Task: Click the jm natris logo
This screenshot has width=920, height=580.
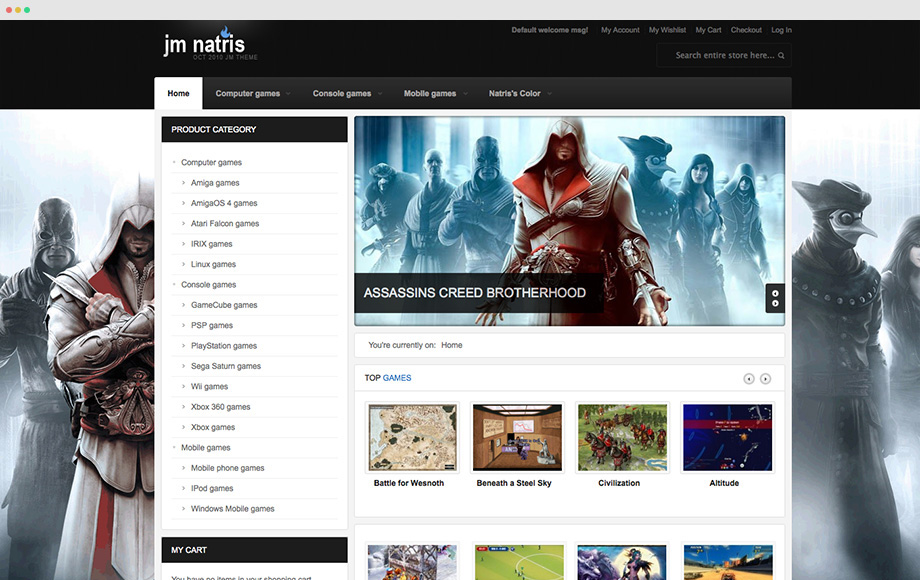Action: [x=209, y=44]
